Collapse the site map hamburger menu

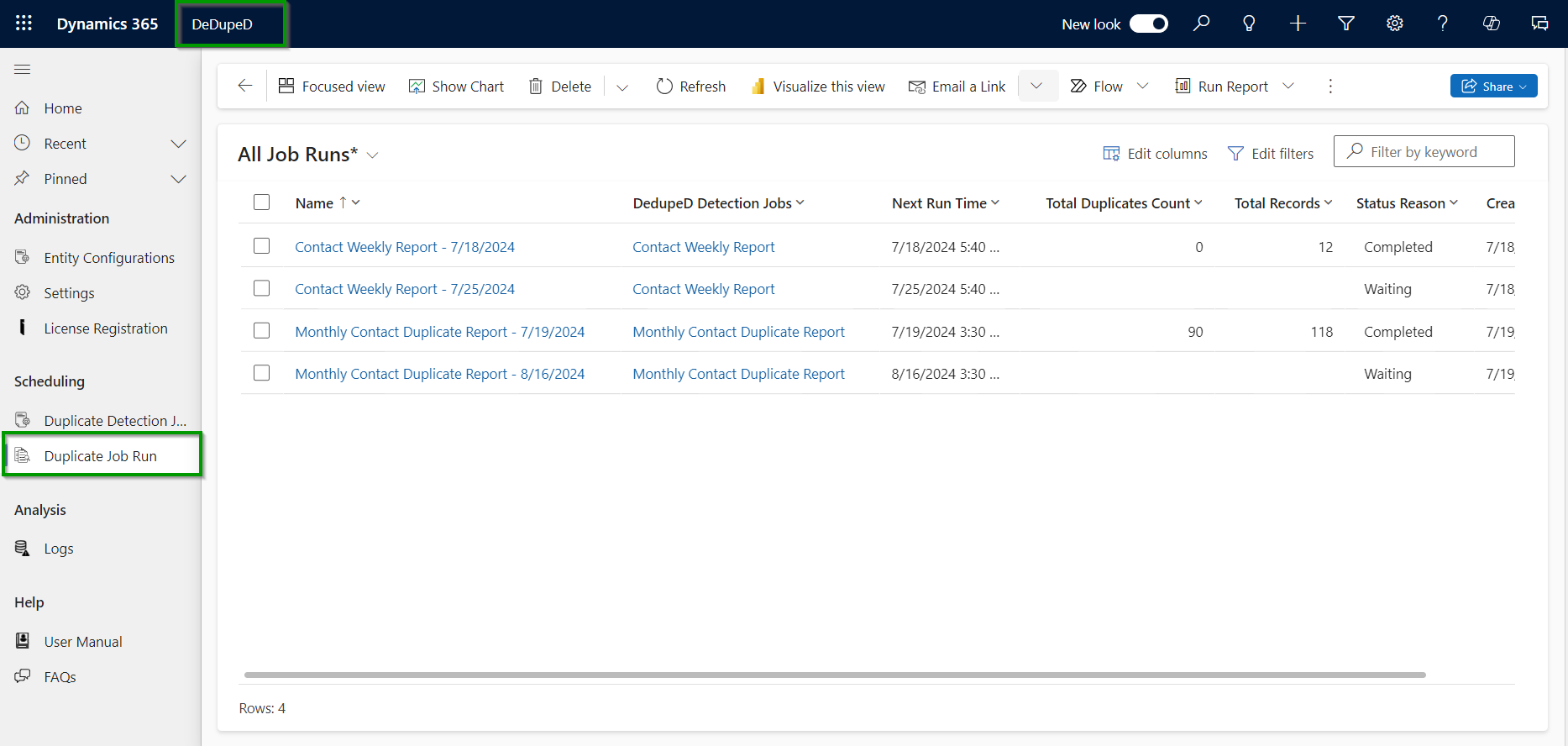23,69
